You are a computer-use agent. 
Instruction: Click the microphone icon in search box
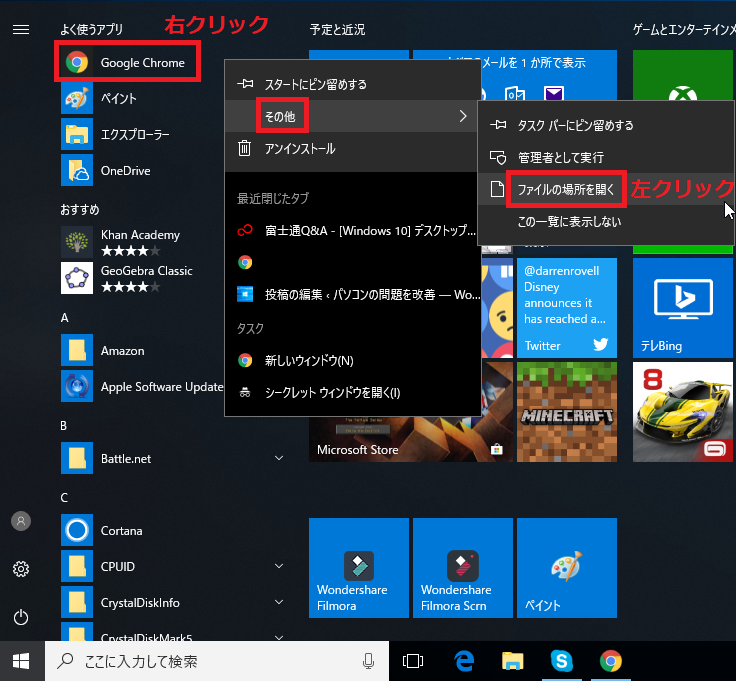point(368,661)
